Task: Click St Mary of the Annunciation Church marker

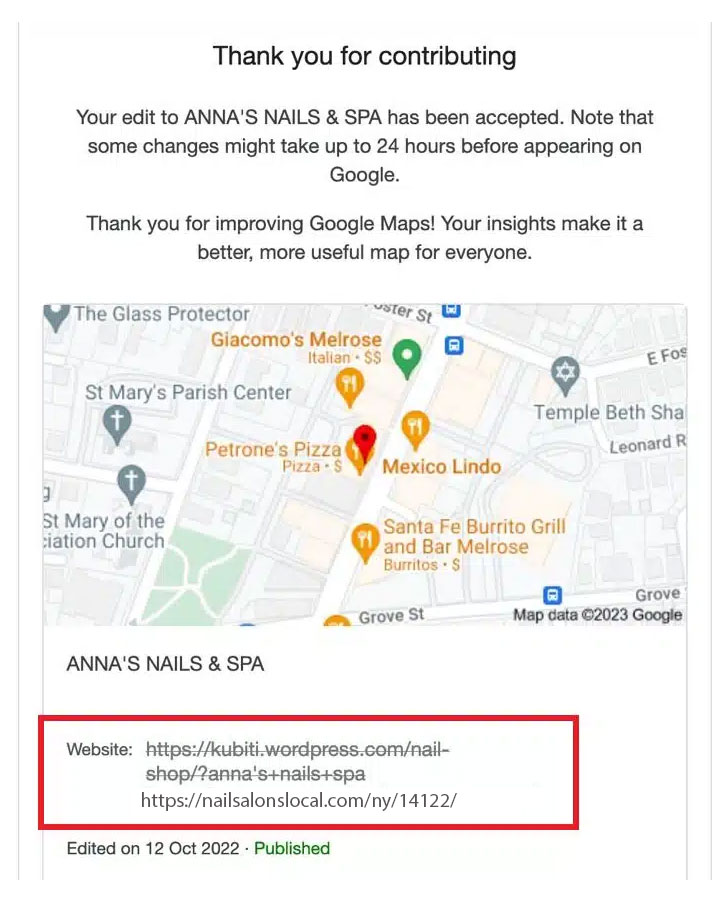Action: coord(131,484)
